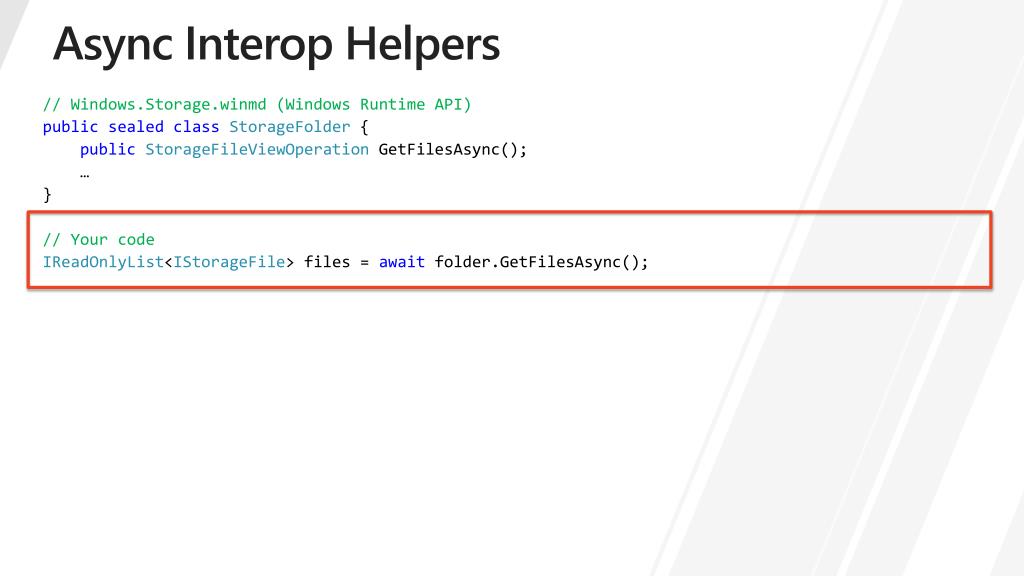
Task: Click "folder.GetFilesAsync();" call
Action: [x=541, y=262]
